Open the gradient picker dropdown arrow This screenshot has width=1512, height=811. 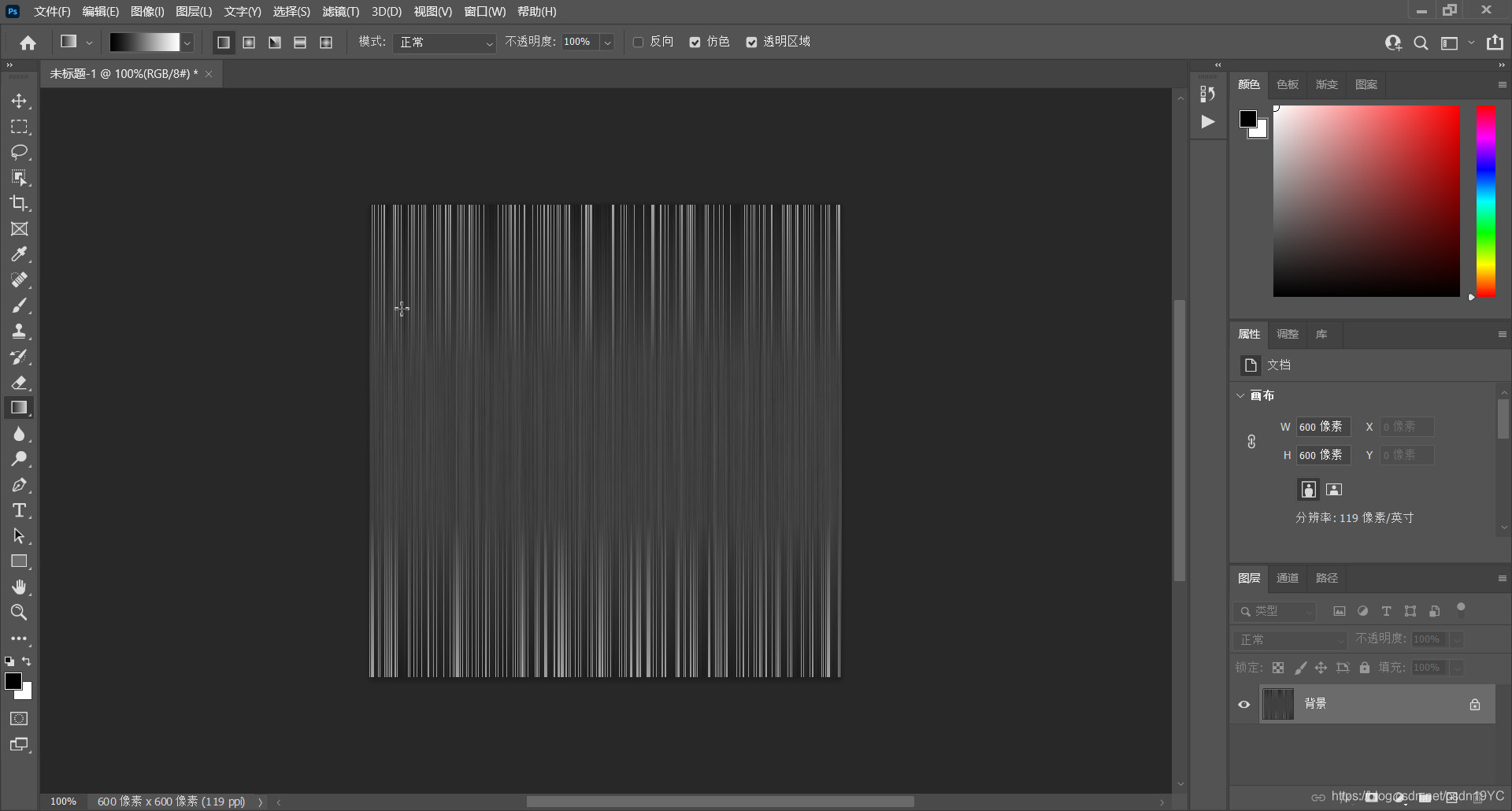click(x=187, y=43)
